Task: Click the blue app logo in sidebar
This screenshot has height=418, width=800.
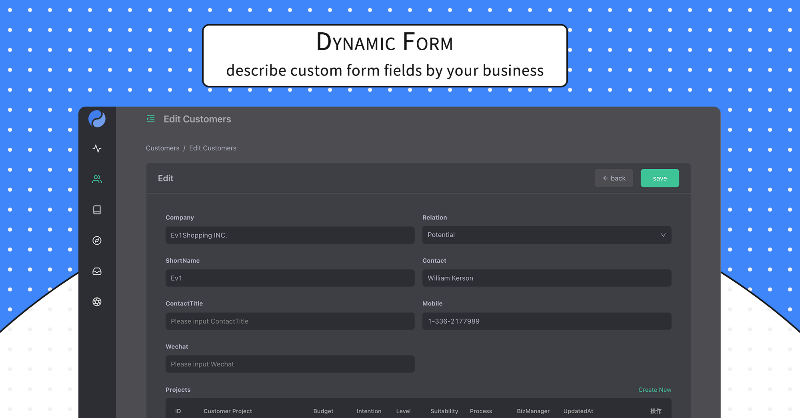Action: click(97, 119)
